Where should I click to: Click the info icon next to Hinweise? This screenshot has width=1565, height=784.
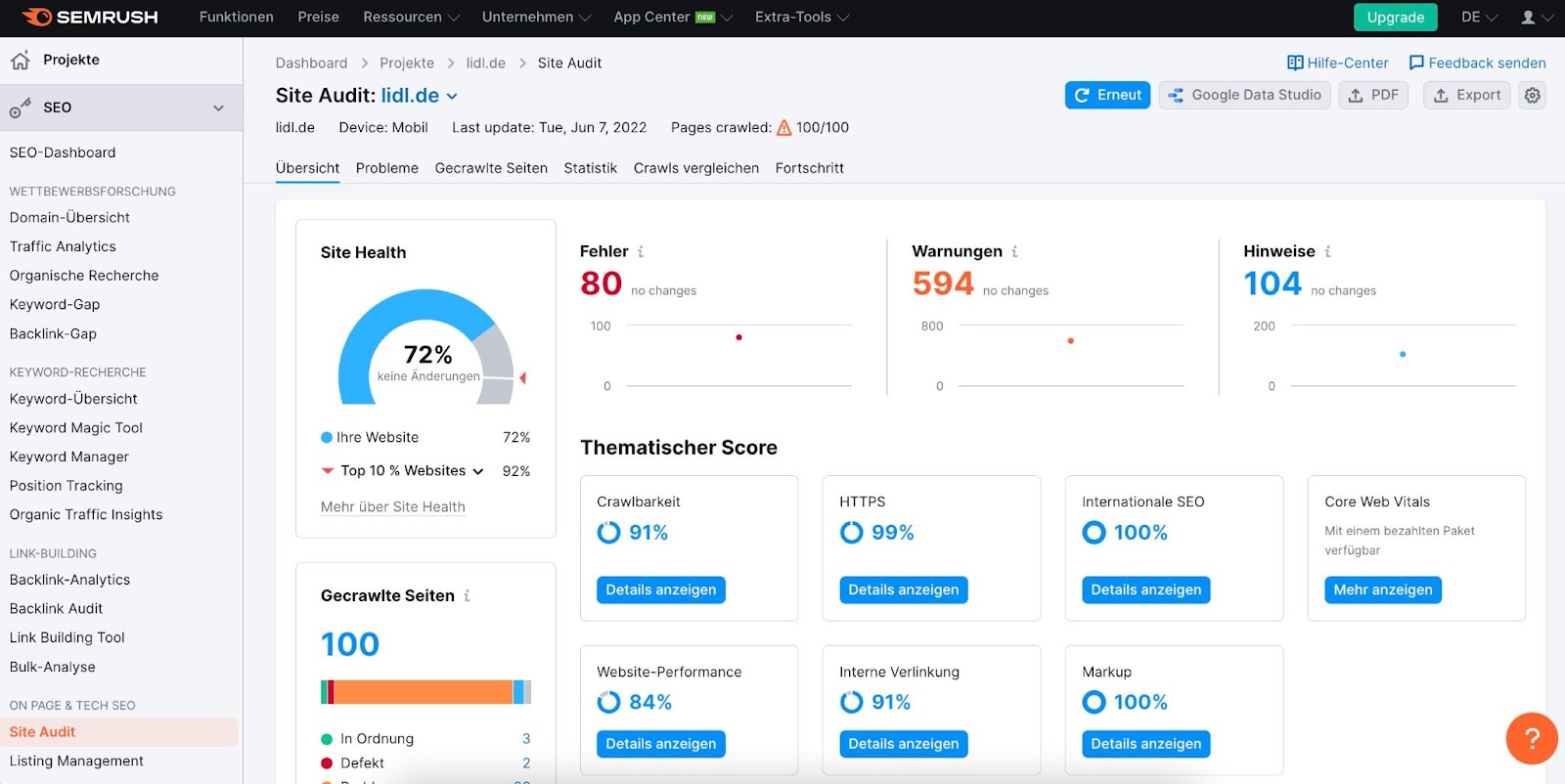point(1327,252)
